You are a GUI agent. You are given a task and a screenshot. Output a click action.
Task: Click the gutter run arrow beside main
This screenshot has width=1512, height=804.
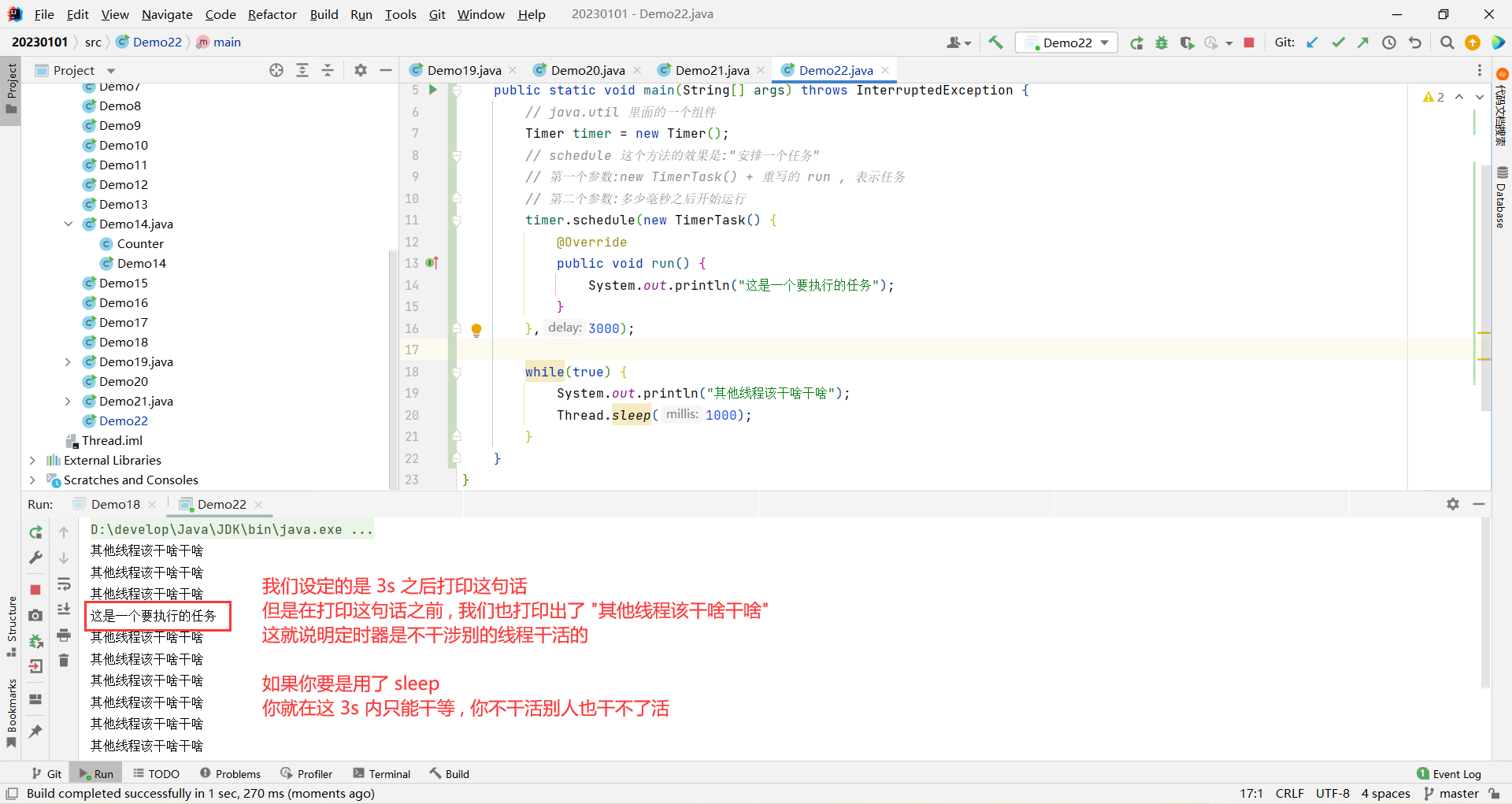(432, 90)
